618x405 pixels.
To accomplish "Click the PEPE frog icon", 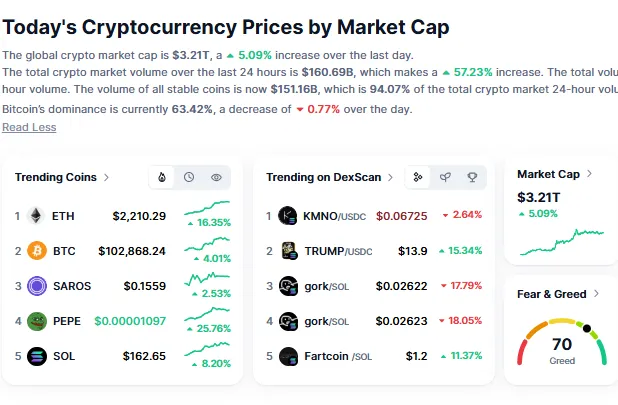I will click(x=37, y=321).
